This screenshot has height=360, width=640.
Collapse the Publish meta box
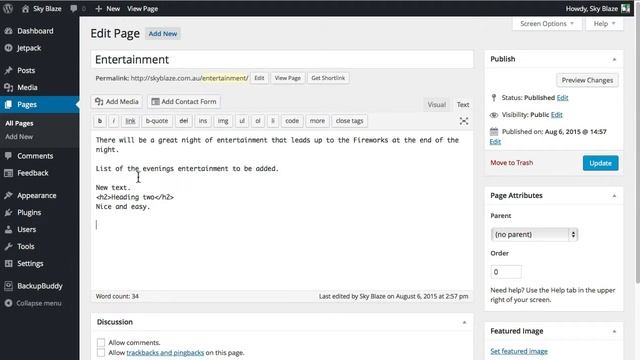614,60
